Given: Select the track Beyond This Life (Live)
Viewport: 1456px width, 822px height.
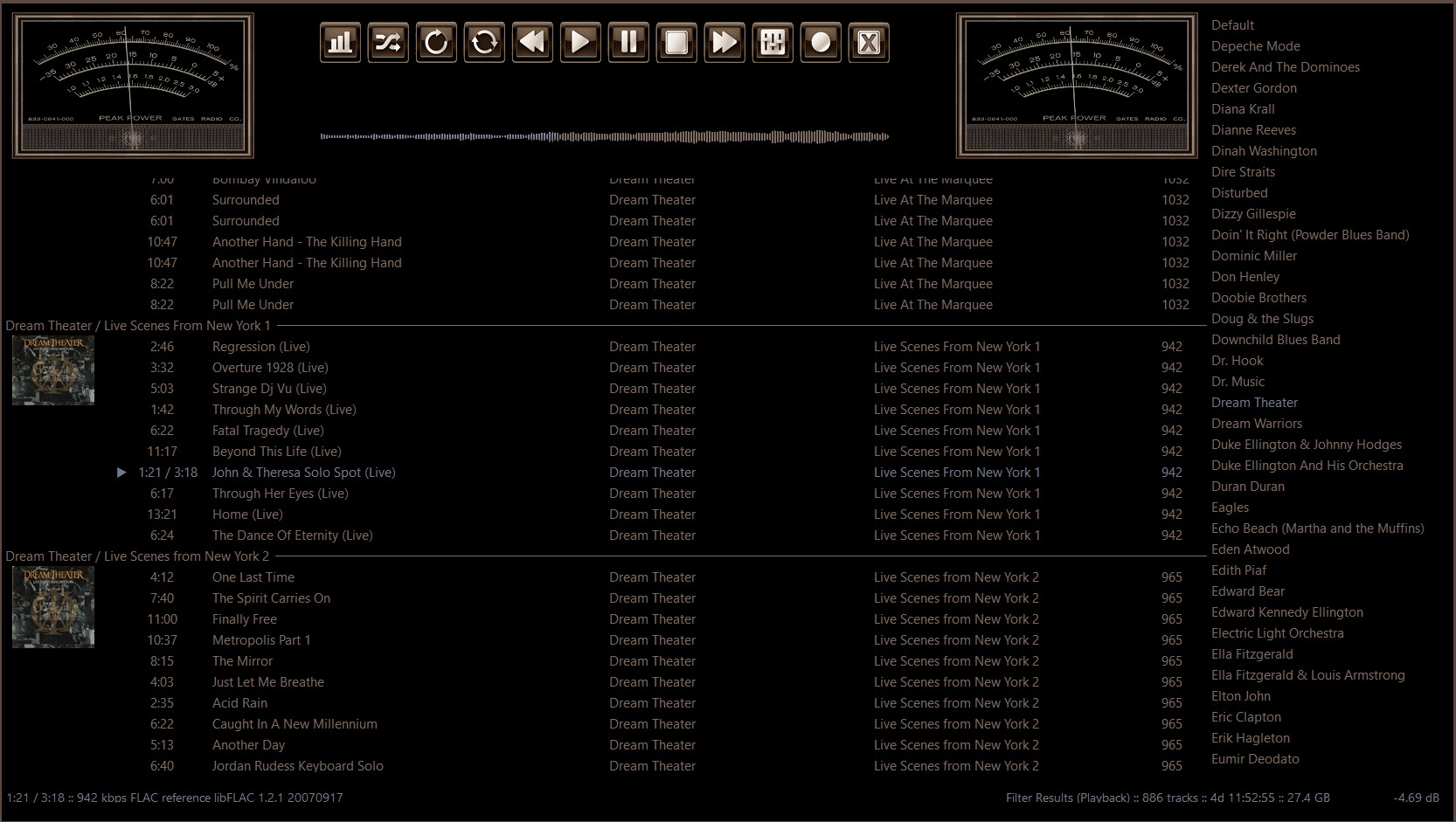Looking at the screenshot, I should [x=277, y=452].
